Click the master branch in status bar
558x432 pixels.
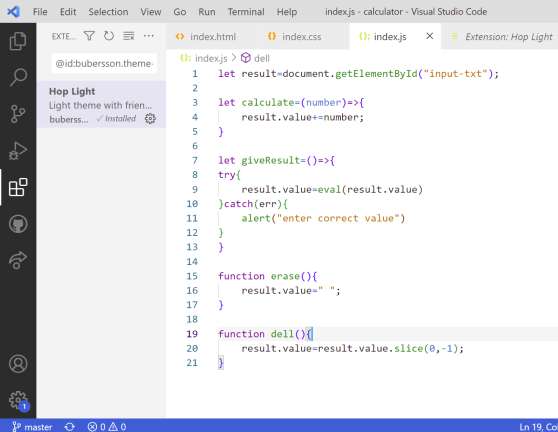[32, 426]
